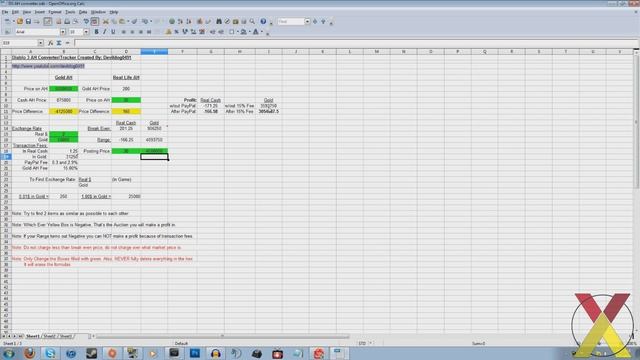Click the Currency number format icon

[168, 32]
